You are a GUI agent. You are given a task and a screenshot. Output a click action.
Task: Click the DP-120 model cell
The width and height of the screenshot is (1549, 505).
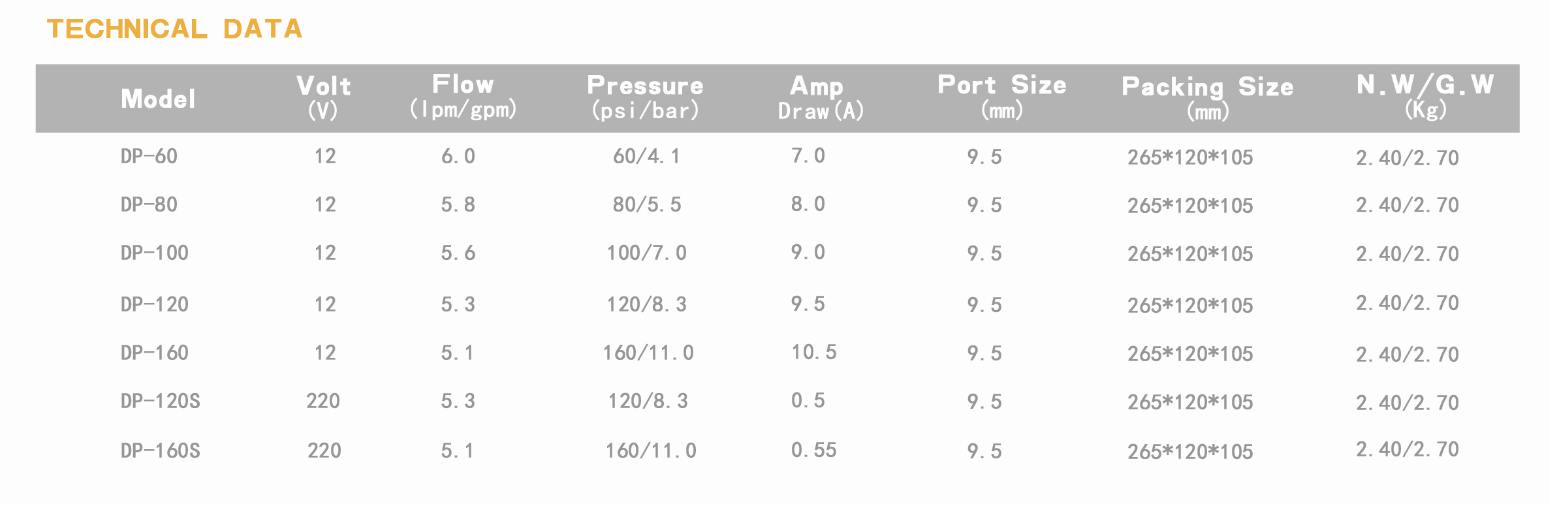(x=154, y=303)
